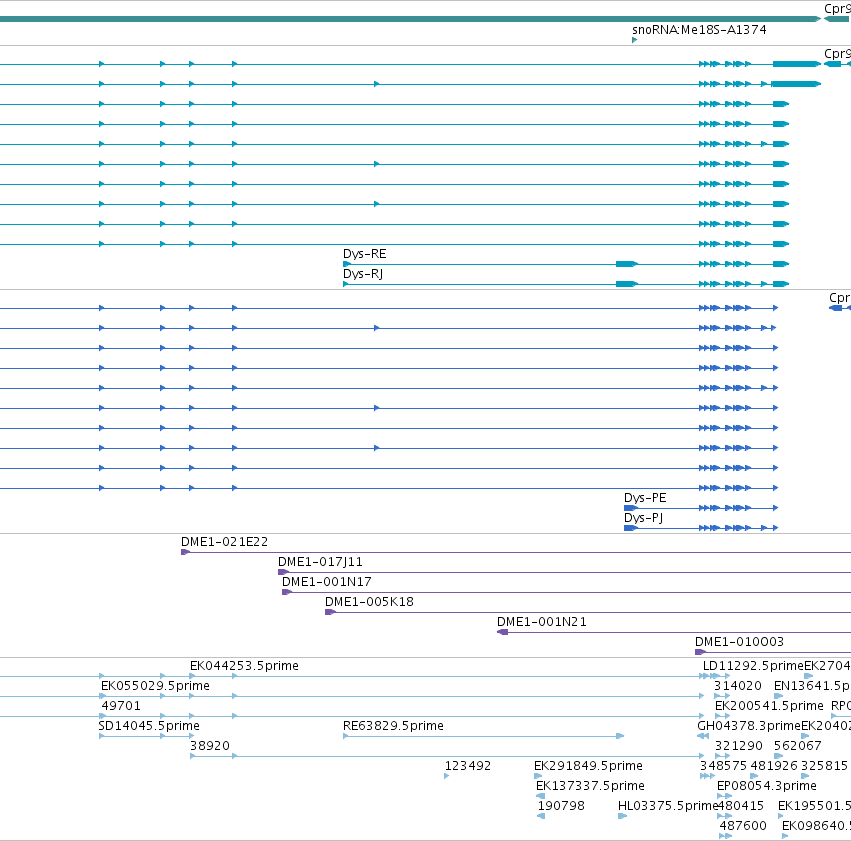Click the 190798 reverse arrow glyph

point(541,816)
